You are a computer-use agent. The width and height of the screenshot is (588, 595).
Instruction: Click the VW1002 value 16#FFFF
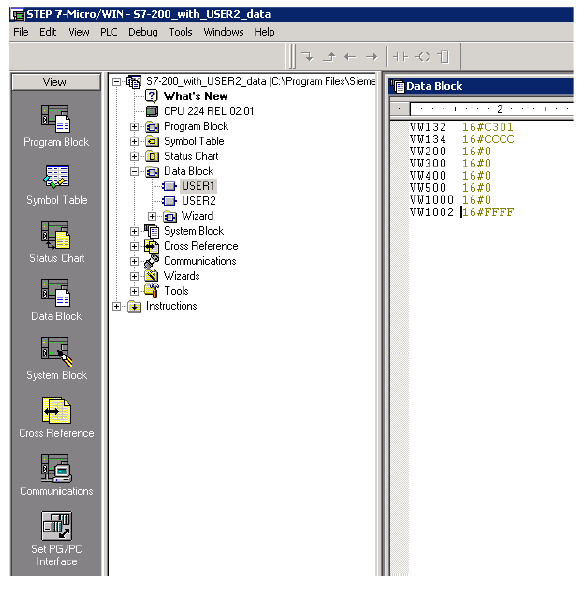click(488, 212)
